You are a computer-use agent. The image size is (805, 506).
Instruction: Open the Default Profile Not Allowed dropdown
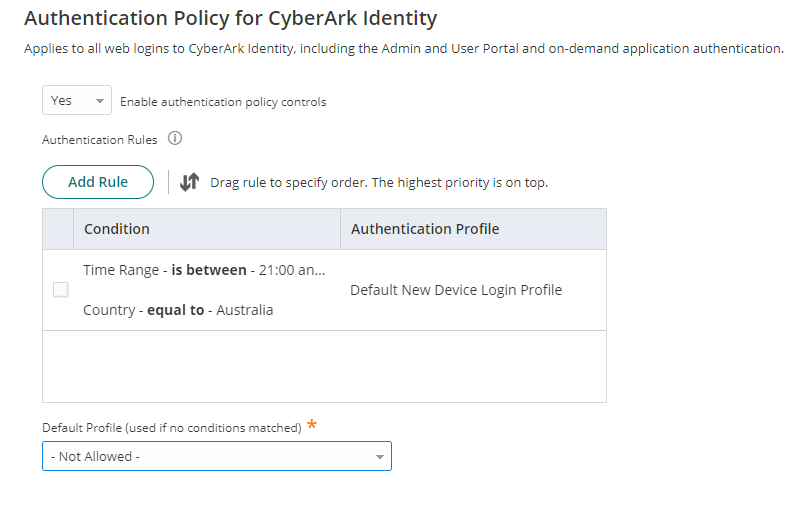(x=217, y=456)
